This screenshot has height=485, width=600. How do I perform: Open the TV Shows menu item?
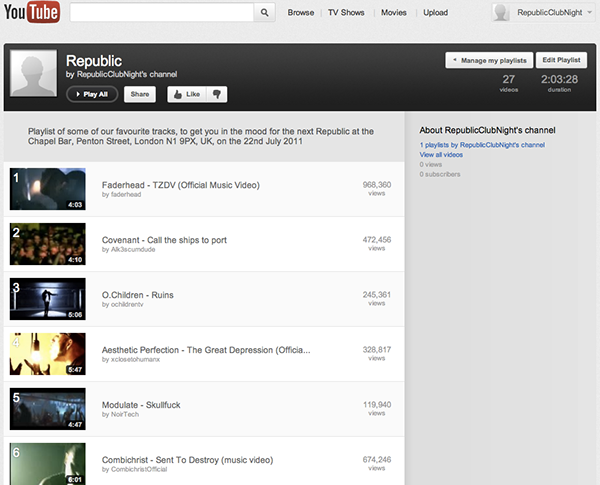[346, 13]
